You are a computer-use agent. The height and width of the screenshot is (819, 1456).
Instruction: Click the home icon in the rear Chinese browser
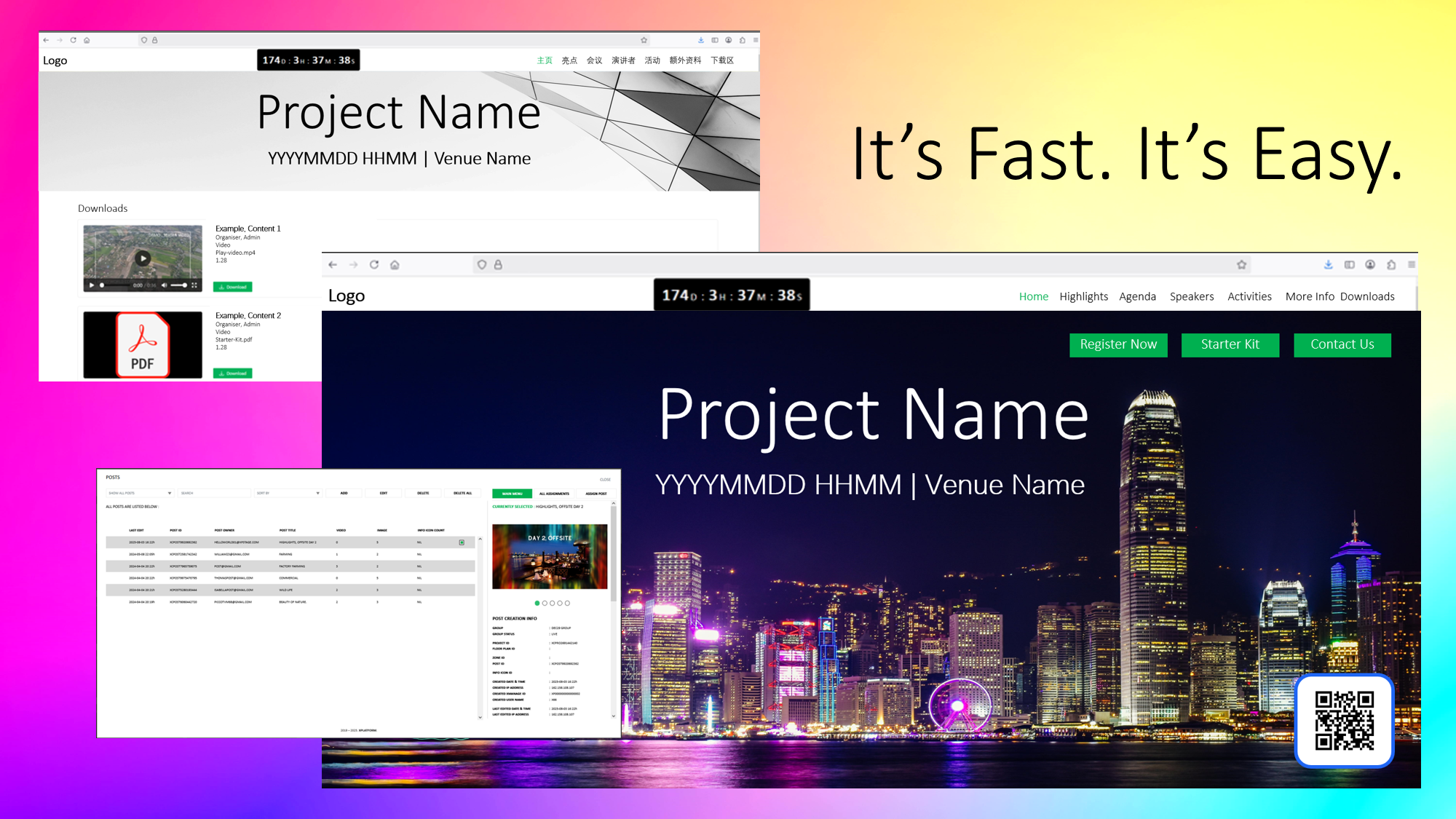(x=87, y=40)
